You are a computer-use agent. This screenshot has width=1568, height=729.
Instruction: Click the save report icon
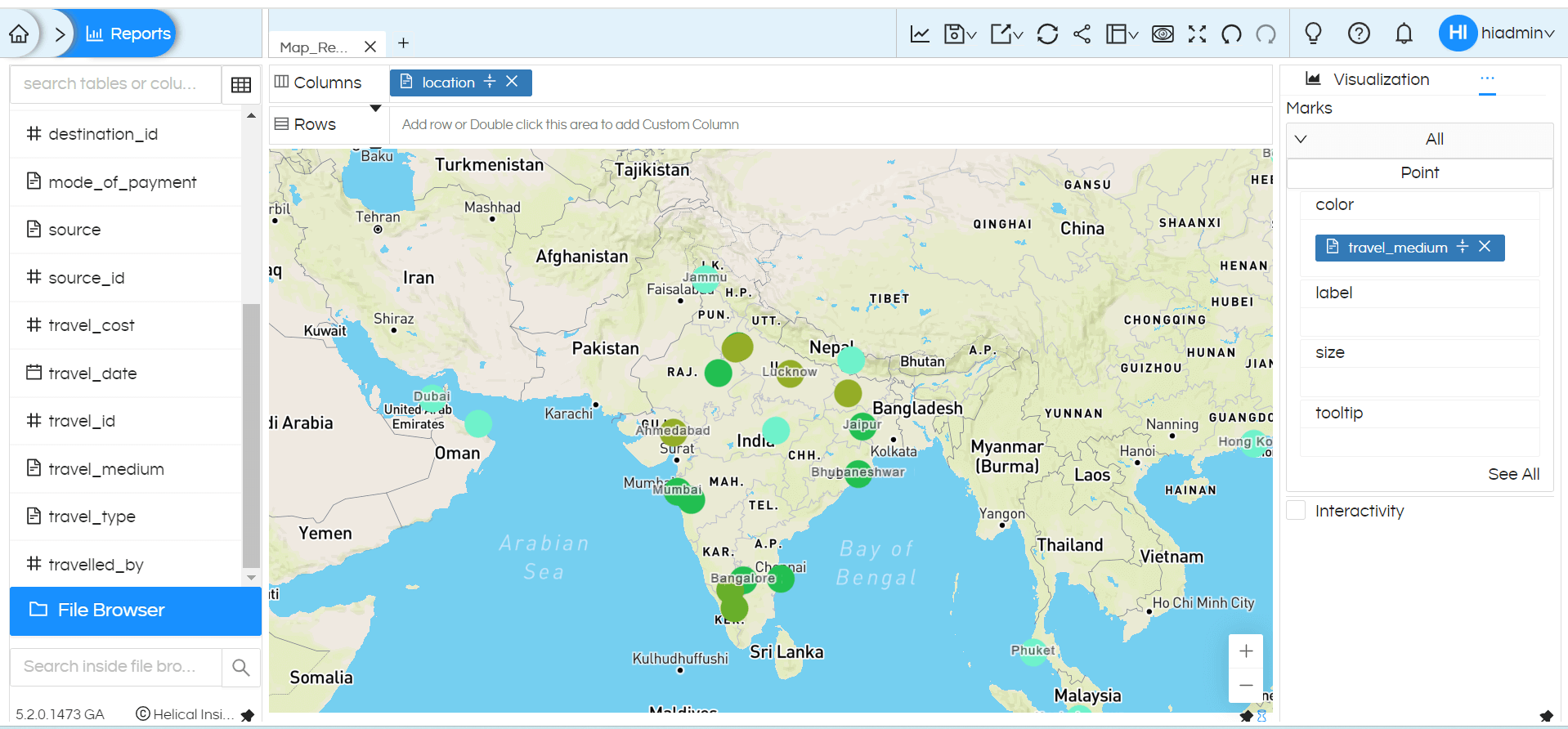tap(953, 34)
